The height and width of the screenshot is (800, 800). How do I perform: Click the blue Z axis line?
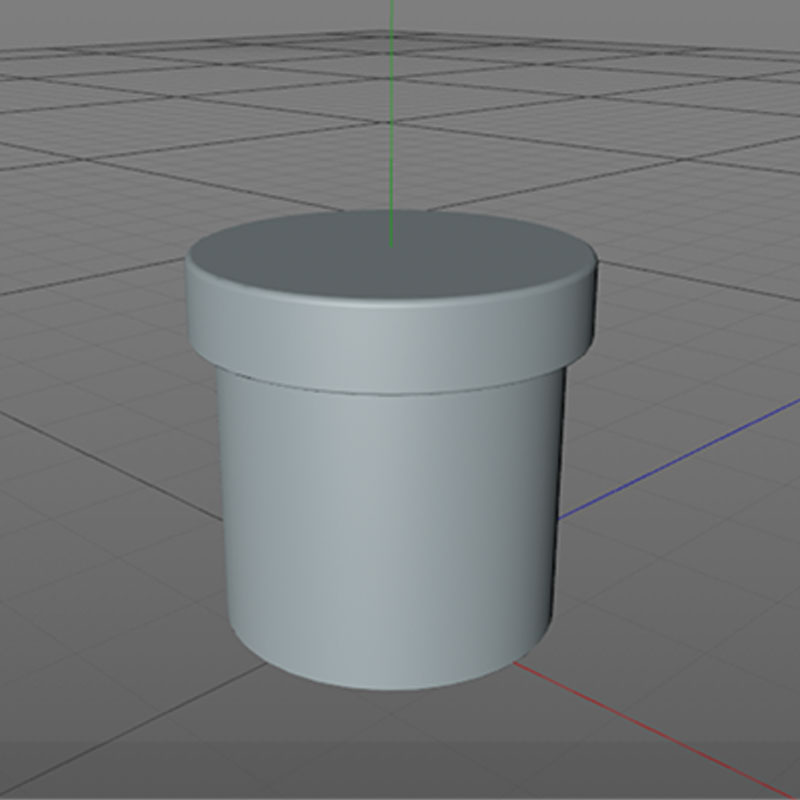coord(679,458)
